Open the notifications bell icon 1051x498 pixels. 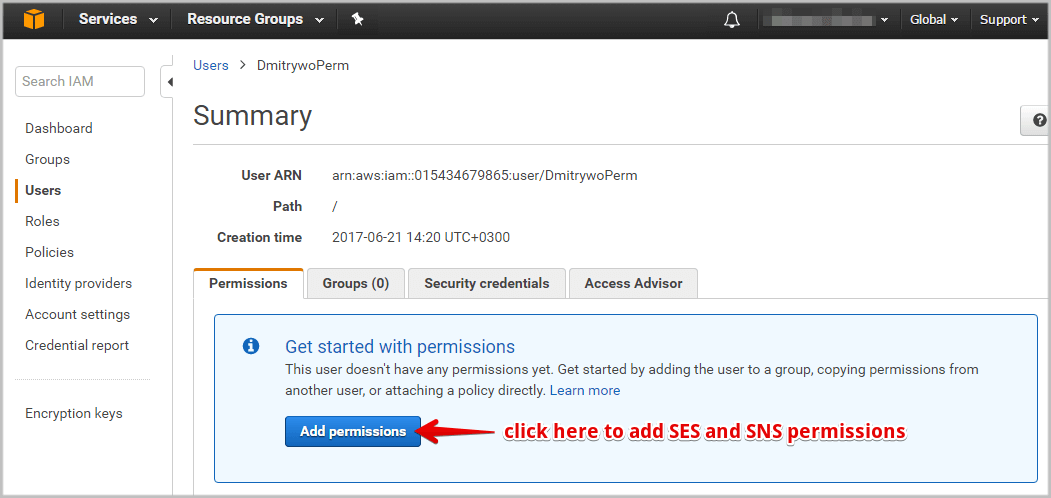pyautogui.click(x=732, y=20)
